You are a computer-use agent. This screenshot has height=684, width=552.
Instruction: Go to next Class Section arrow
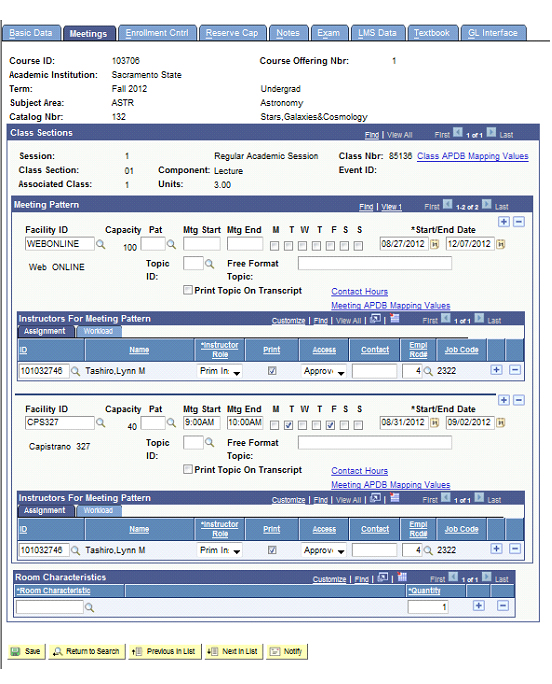tap(491, 132)
